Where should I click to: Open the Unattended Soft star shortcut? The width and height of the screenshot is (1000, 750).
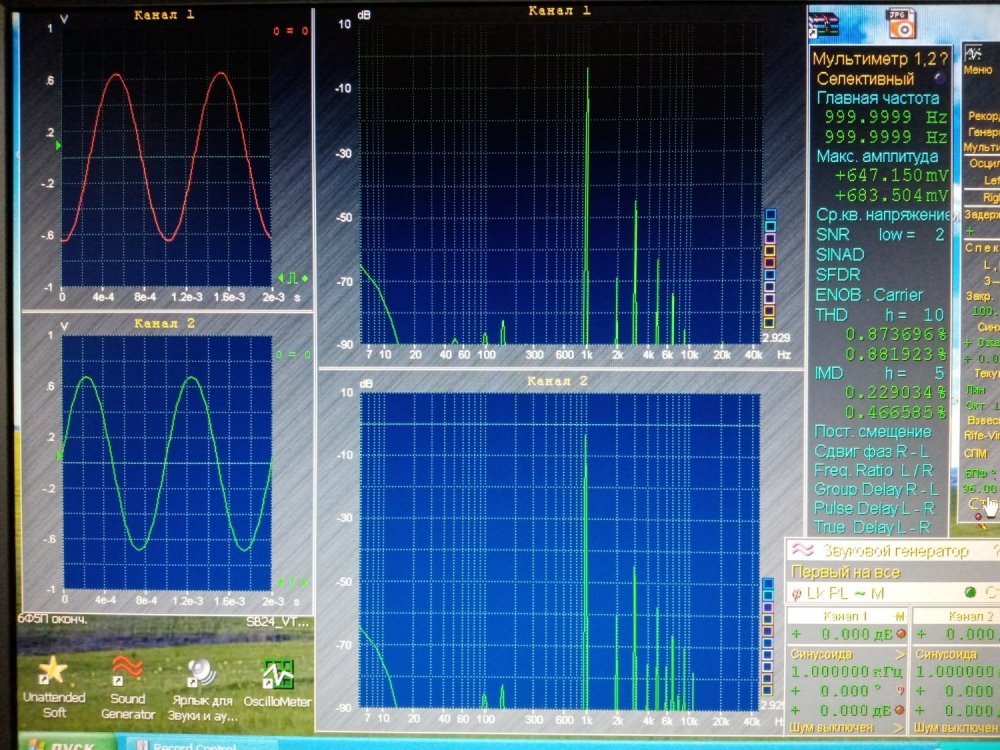pyautogui.click(x=53, y=671)
